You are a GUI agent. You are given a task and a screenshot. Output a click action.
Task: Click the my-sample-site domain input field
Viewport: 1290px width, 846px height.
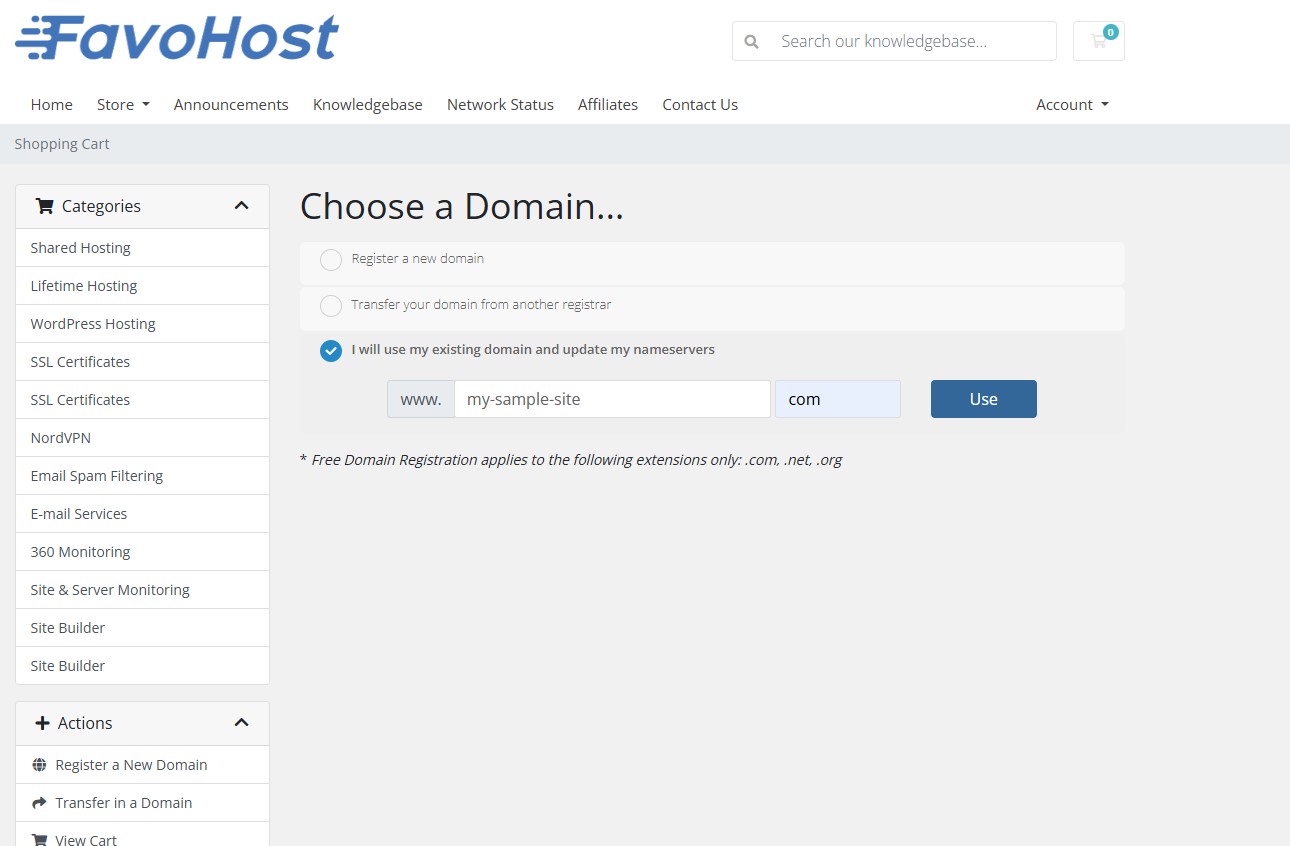[612, 399]
